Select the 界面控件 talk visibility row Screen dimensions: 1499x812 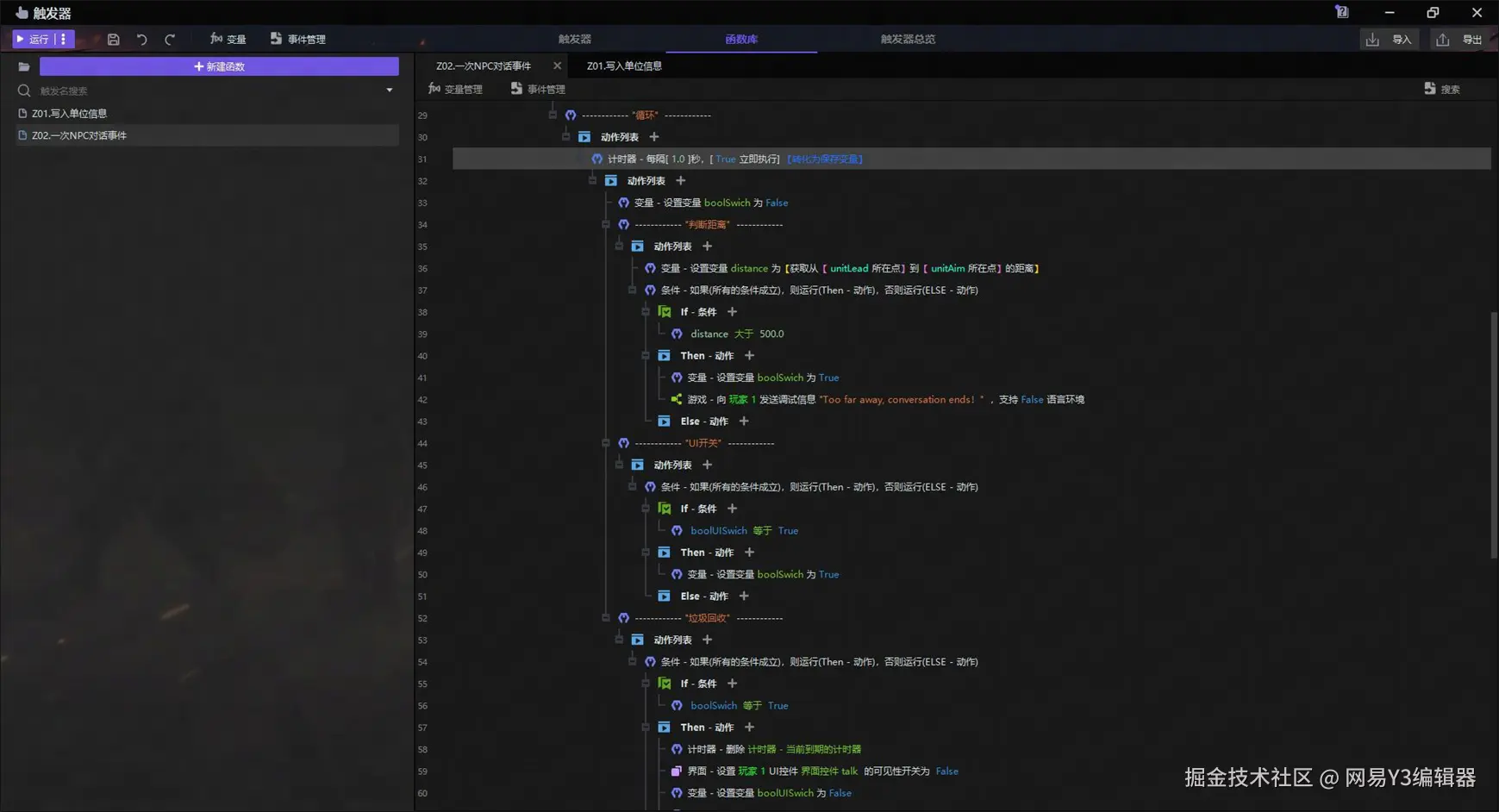(x=815, y=771)
